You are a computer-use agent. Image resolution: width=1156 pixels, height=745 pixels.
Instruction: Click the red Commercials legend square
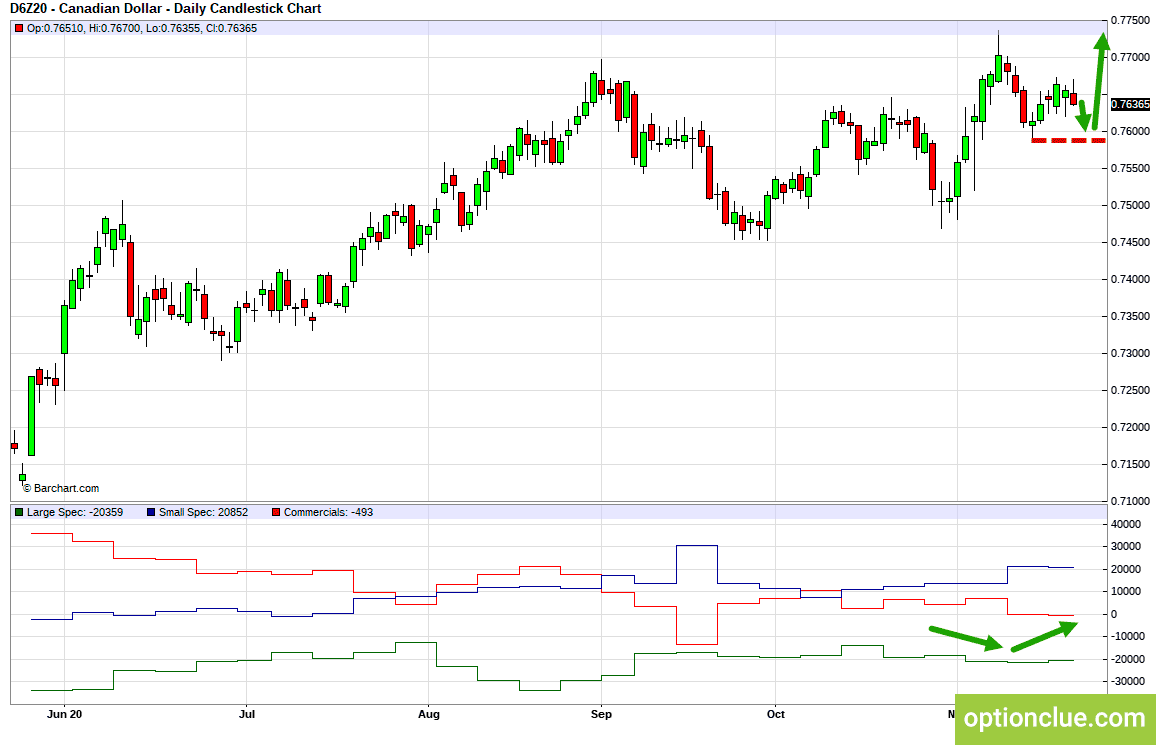coord(276,512)
